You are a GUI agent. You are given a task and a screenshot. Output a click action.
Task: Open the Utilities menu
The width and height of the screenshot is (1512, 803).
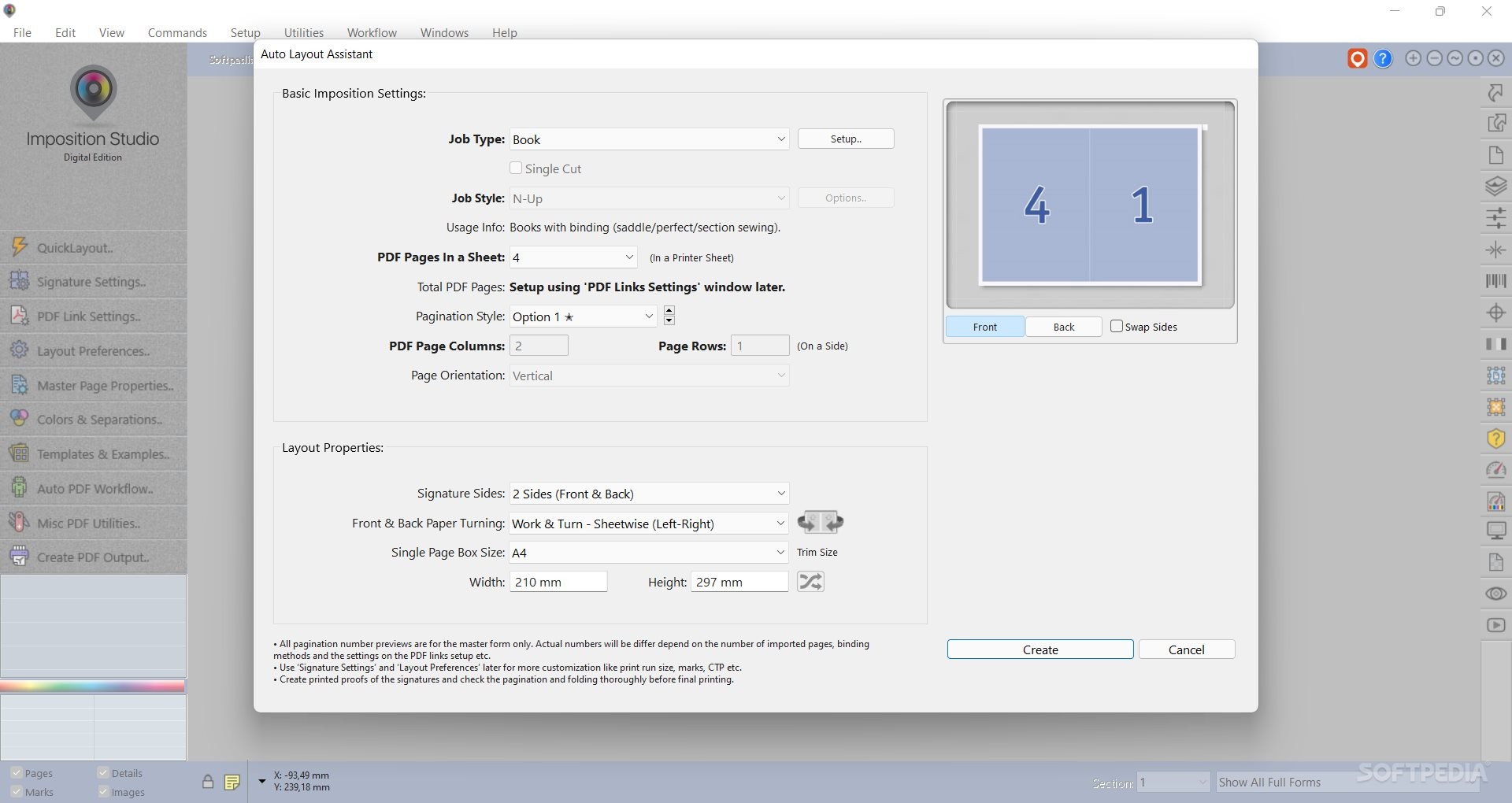click(x=304, y=32)
